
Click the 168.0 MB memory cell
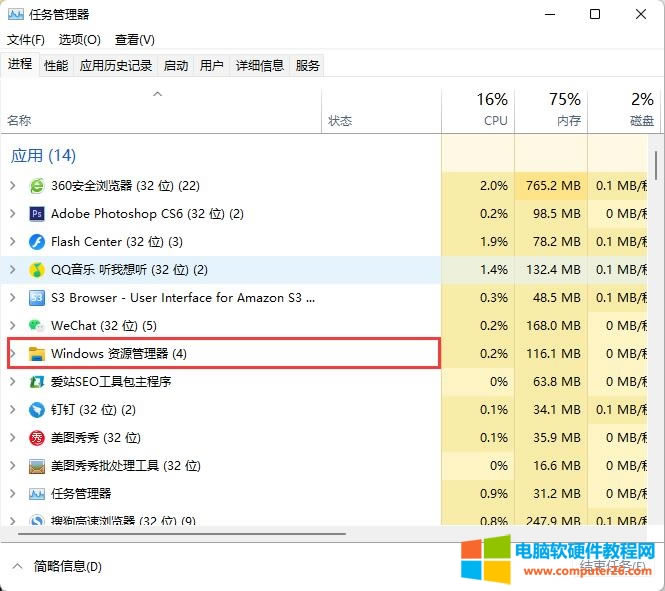click(x=553, y=326)
